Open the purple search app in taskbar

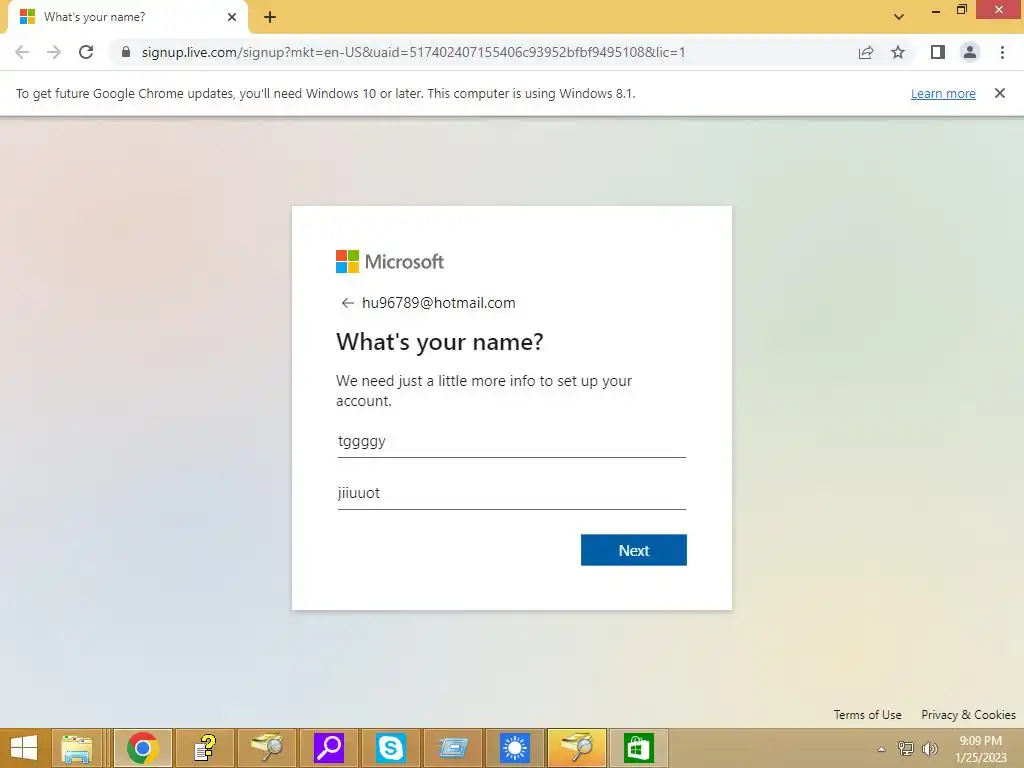[328, 748]
